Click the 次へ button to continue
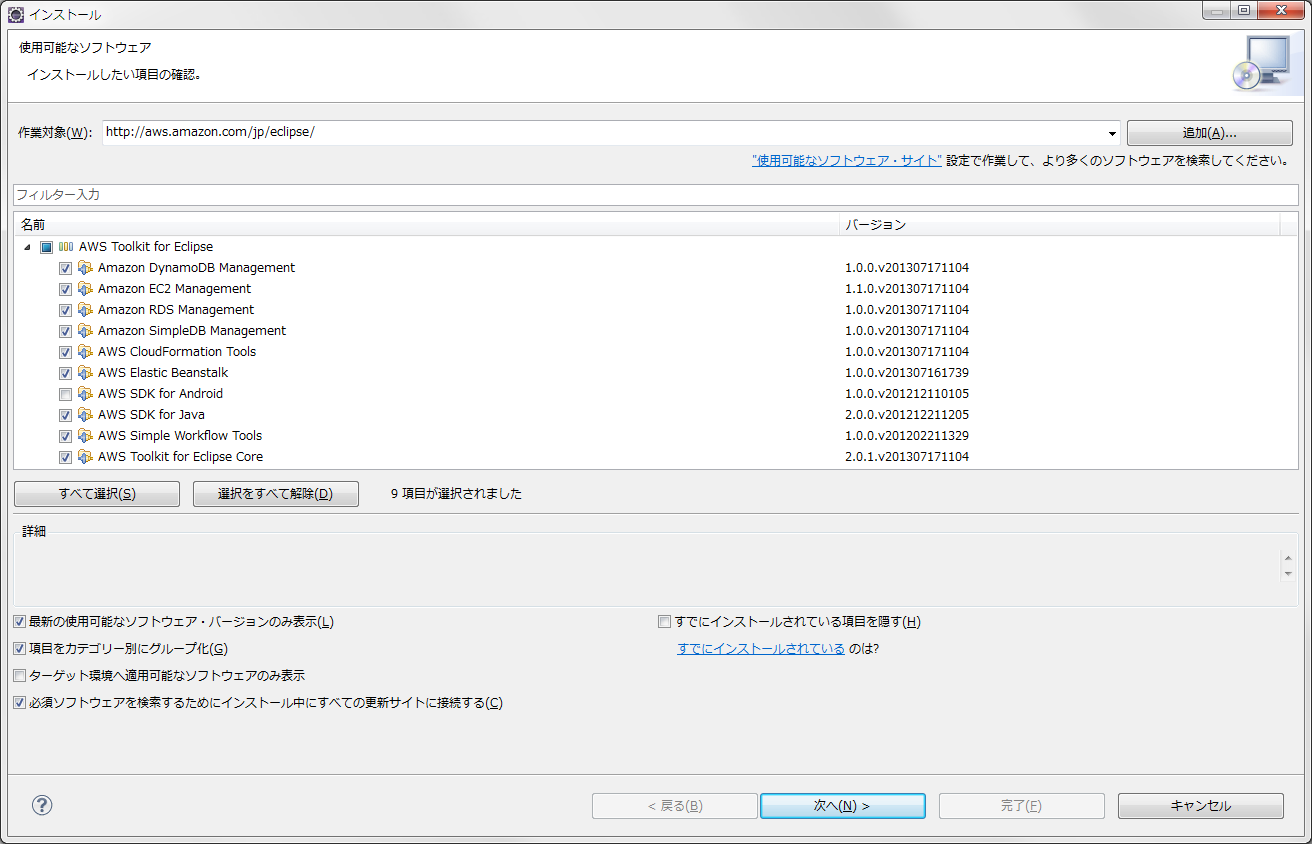 point(842,805)
